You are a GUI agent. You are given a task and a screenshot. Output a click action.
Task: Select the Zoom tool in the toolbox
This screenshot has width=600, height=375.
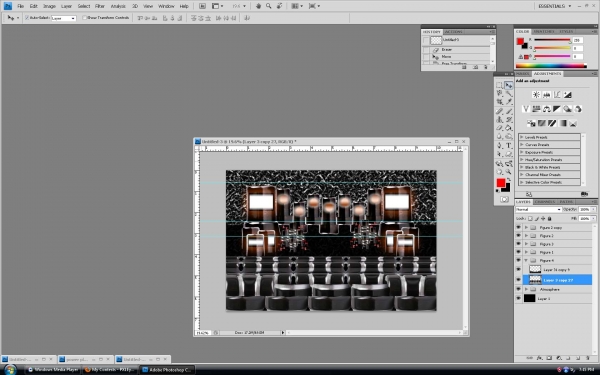click(x=509, y=172)
